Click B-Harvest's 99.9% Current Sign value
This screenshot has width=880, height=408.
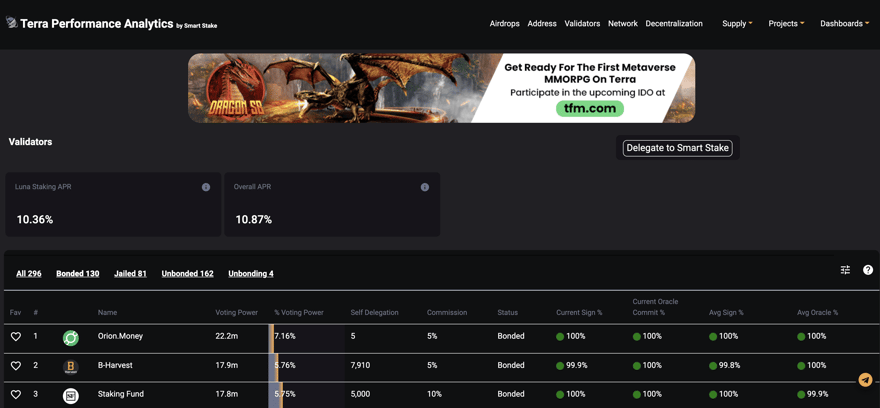(577, 365)
